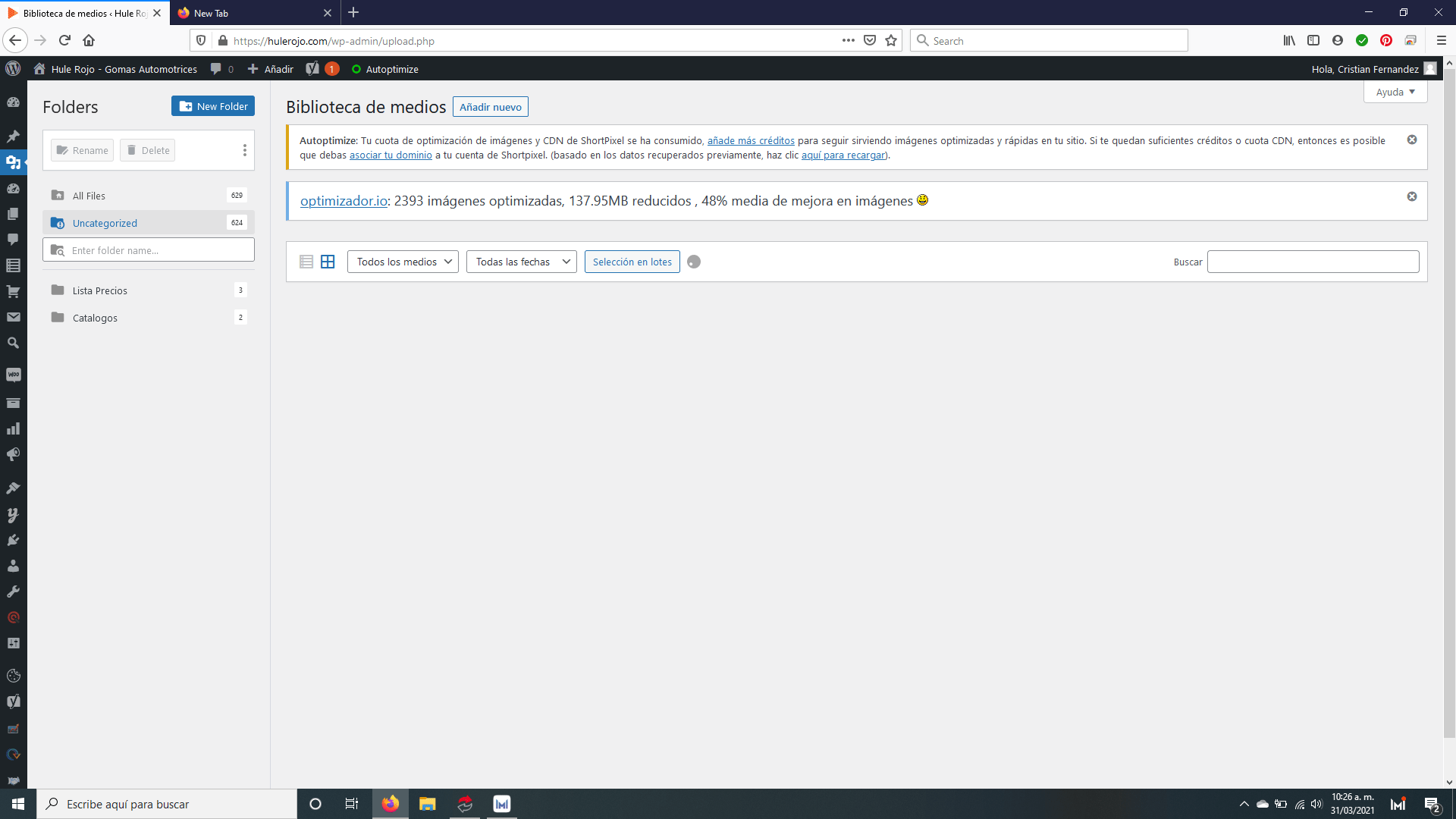Open the Analytics bar chart sidebar icon
This screenshot has height=819, width=1456.
coord(13,428)
